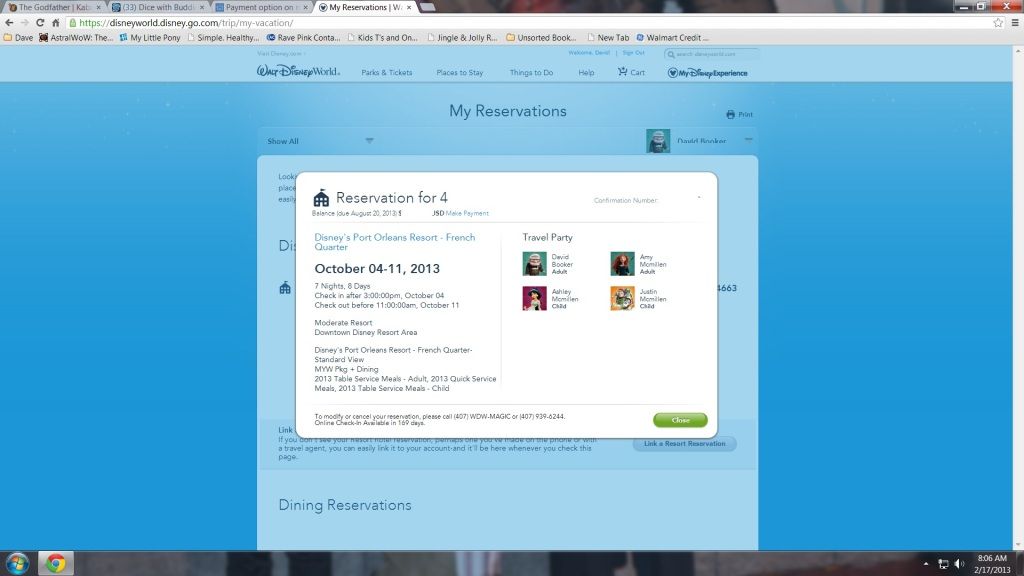This screenshot has width=1024, height=576.
Task: Open the Things to Do menu
Action: point(531,72)
